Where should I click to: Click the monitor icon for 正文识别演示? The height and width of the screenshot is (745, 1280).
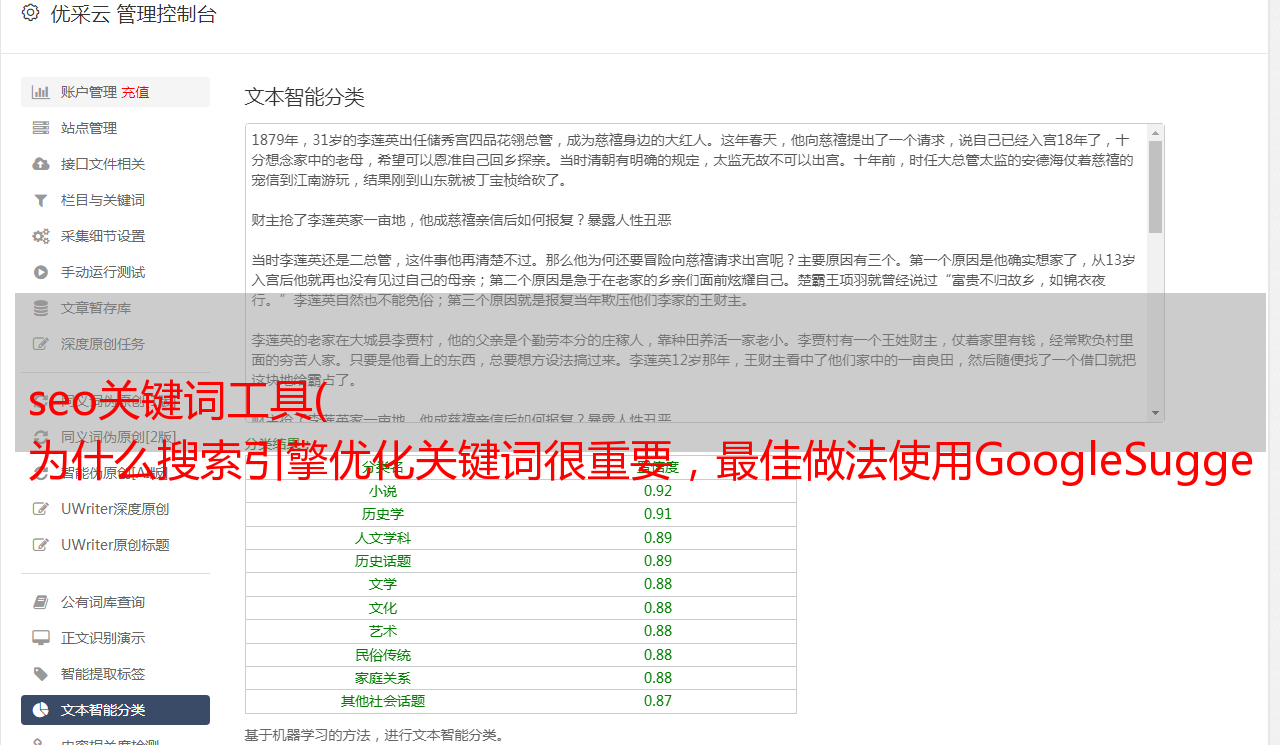click(41, 638)
